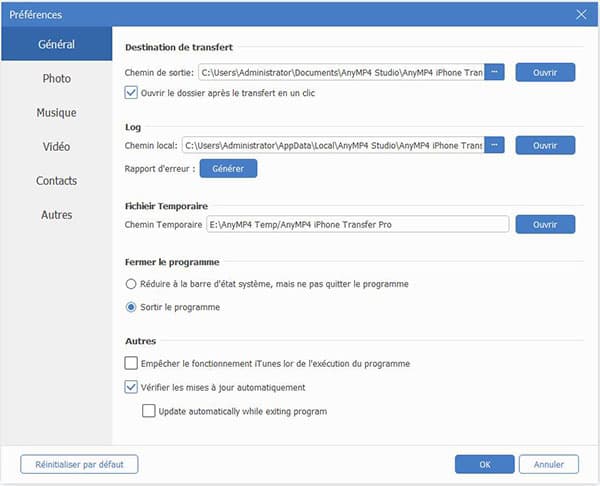Click the browse dots next to output path

(x=495, y=72)
